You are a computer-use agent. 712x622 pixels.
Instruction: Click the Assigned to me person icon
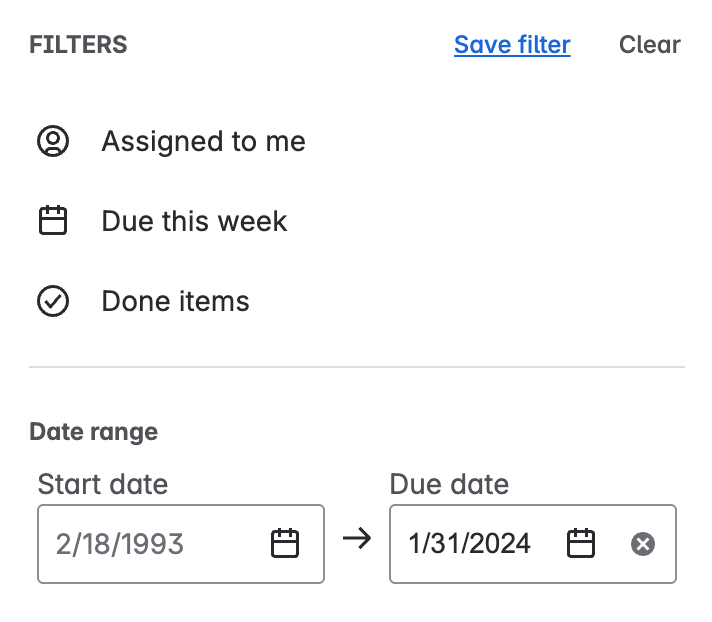[53, 141]
